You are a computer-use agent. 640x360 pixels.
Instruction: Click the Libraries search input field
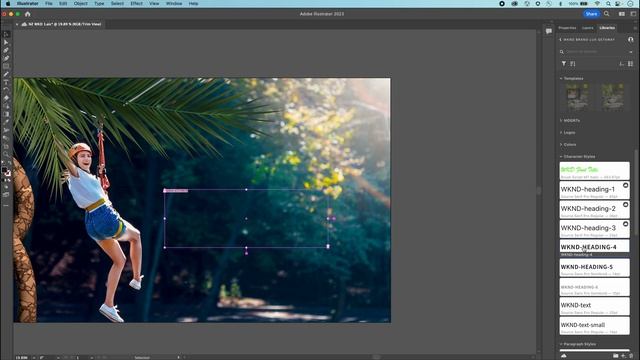(x=597, y=52)
